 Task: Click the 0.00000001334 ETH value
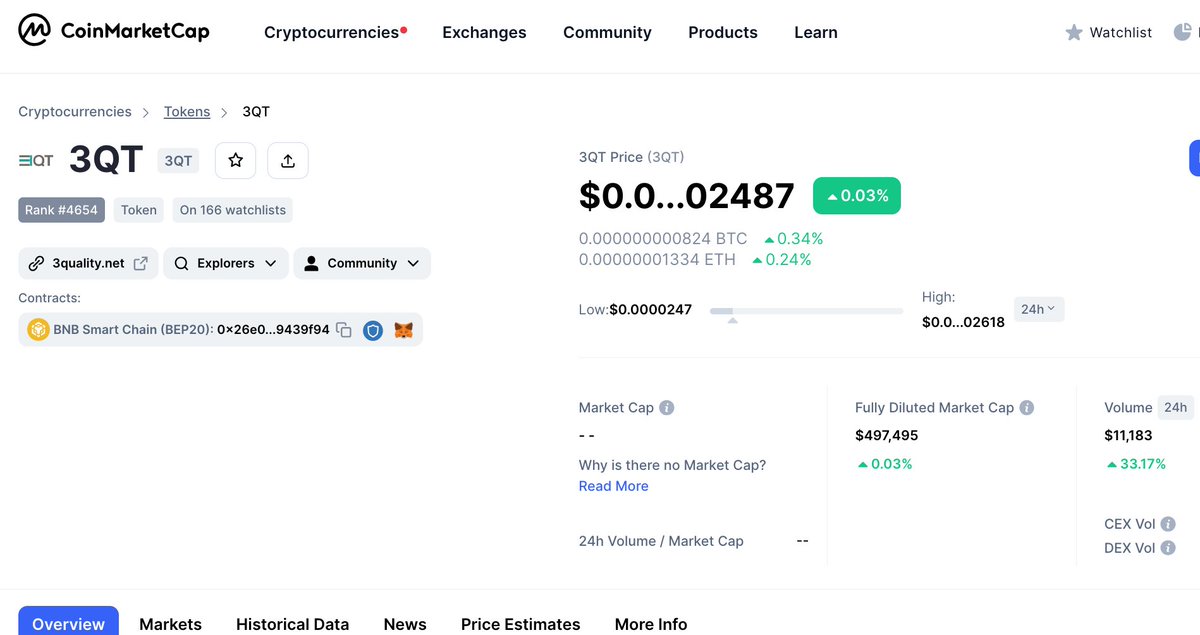click(x=657, y=260)
